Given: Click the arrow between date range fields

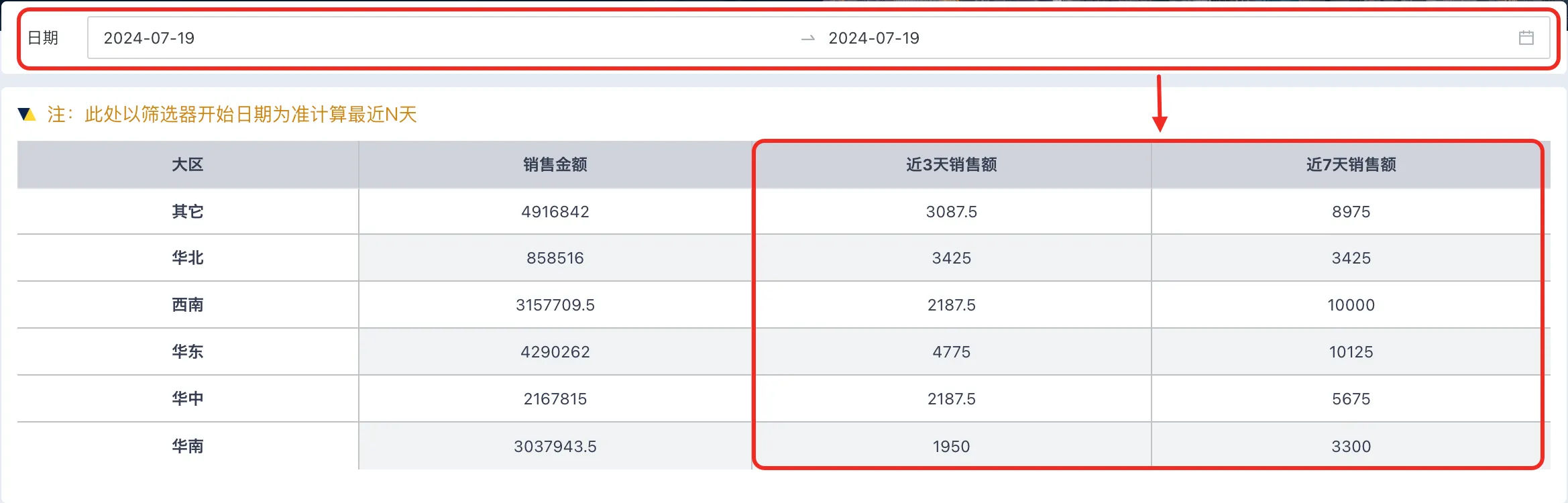Looking at the screenshot, I should [808, 38].
